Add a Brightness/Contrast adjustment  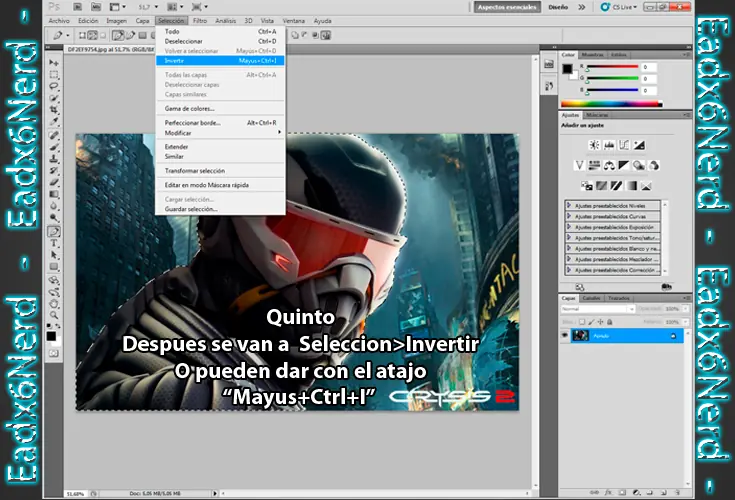click(x=594, y=145)
